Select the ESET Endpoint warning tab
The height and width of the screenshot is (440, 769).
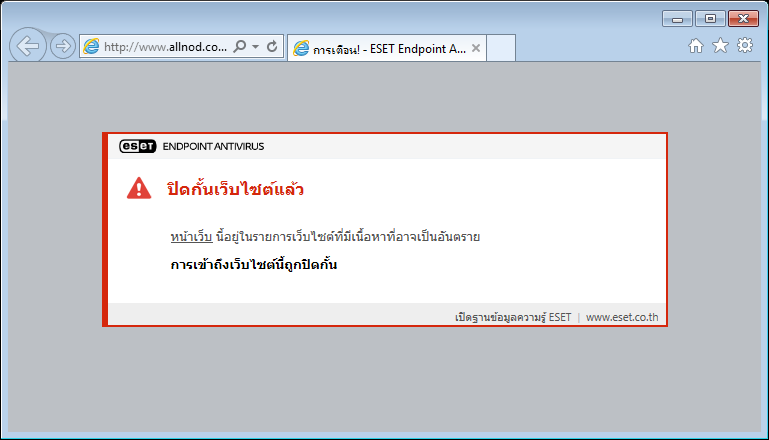[387, 48]
